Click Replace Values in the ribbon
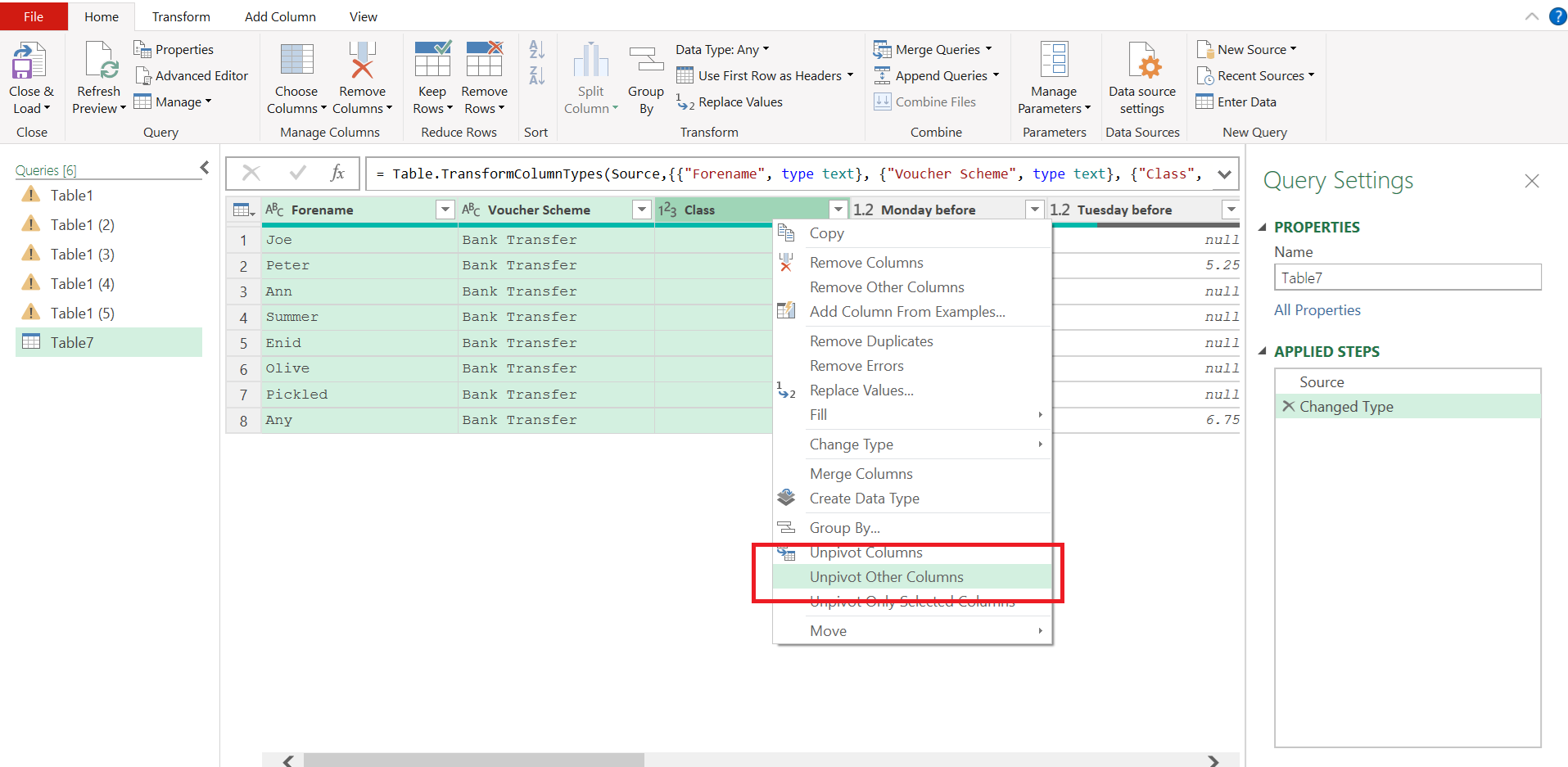 730,102
